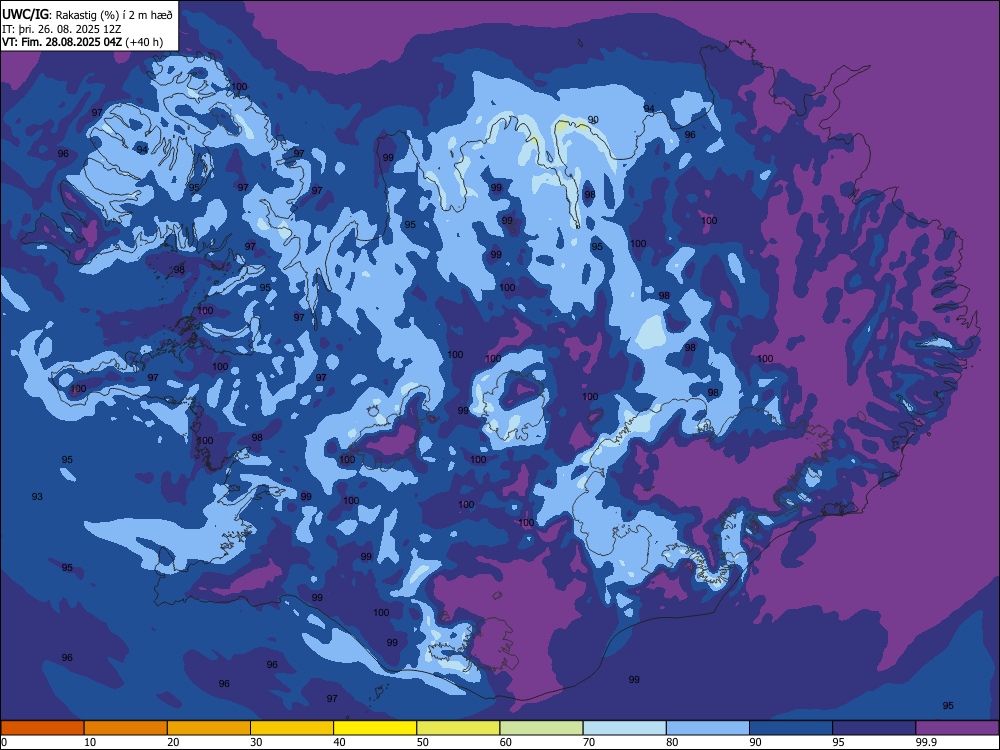Click the "(+40 h)" forecast offset text
This screenshot has width=1000, height=750.
tap(144, 42)
